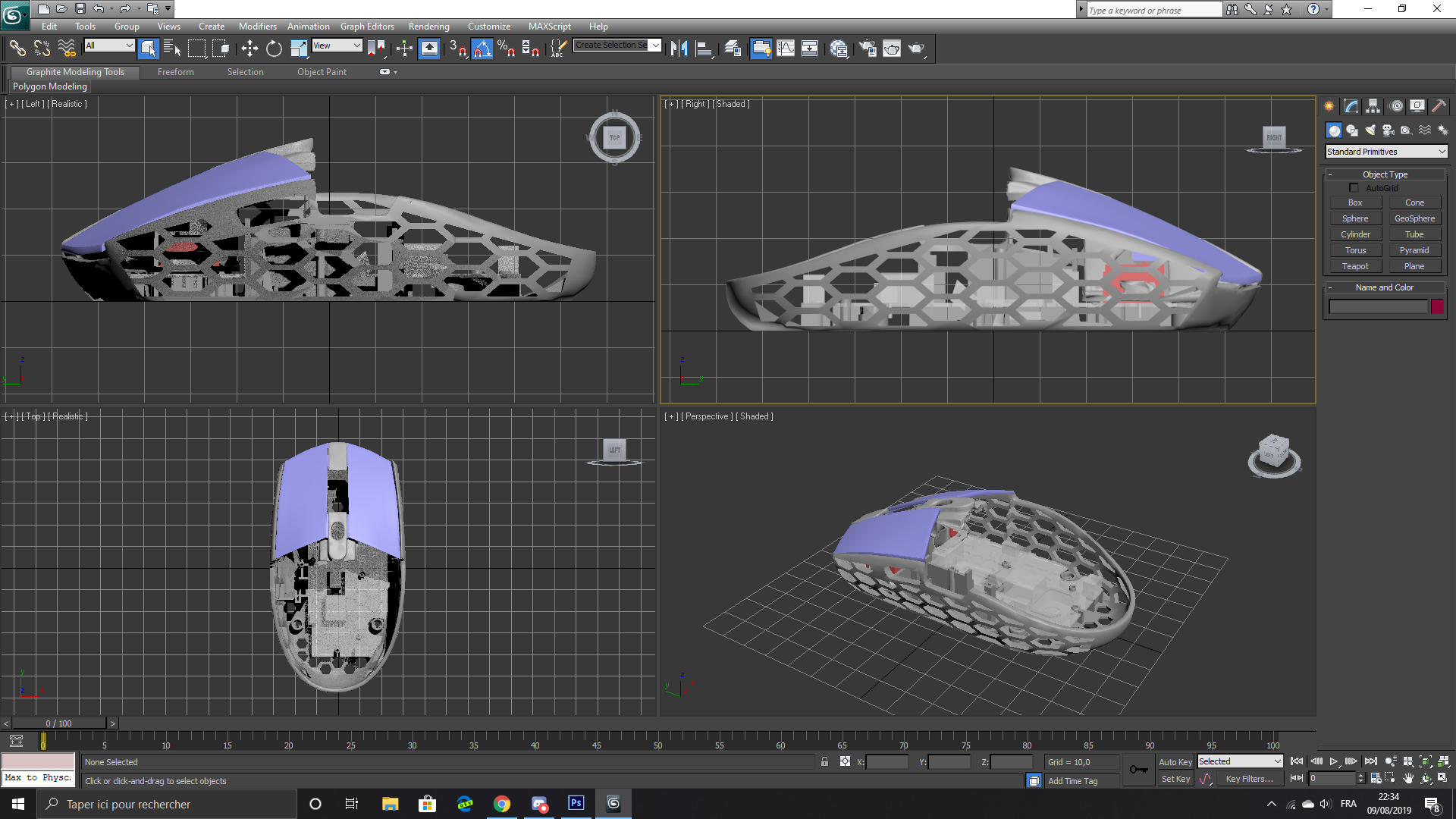Open the object color swatch
1456x819 pixels.
[1437, 306]
